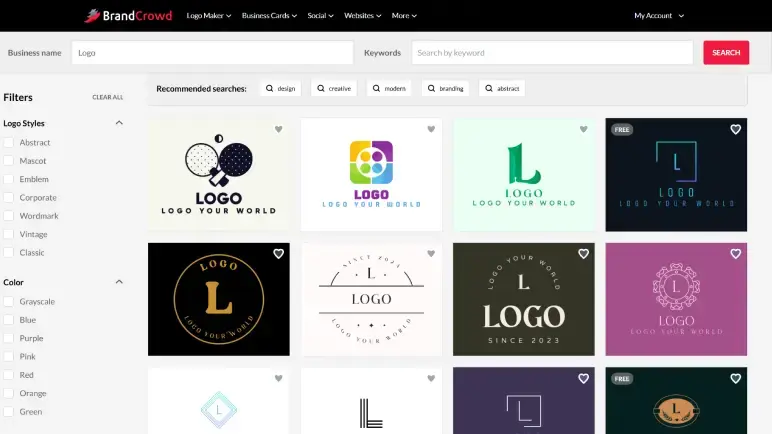Screen dimensions: 772x434
Task: Favorite the gold circle L logo
Action: point(278,254)
